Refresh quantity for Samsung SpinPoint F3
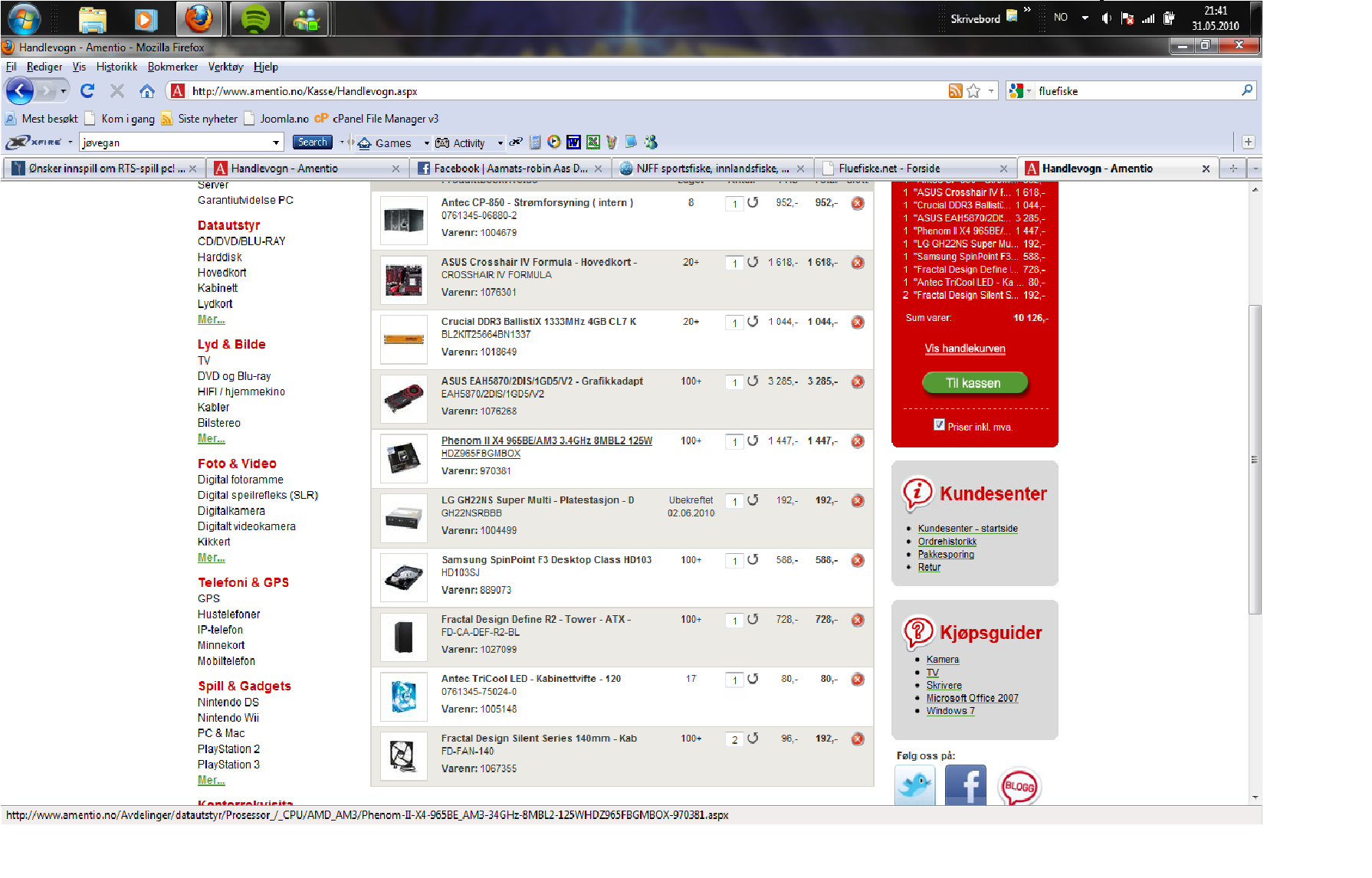 [x=753, y=559]
